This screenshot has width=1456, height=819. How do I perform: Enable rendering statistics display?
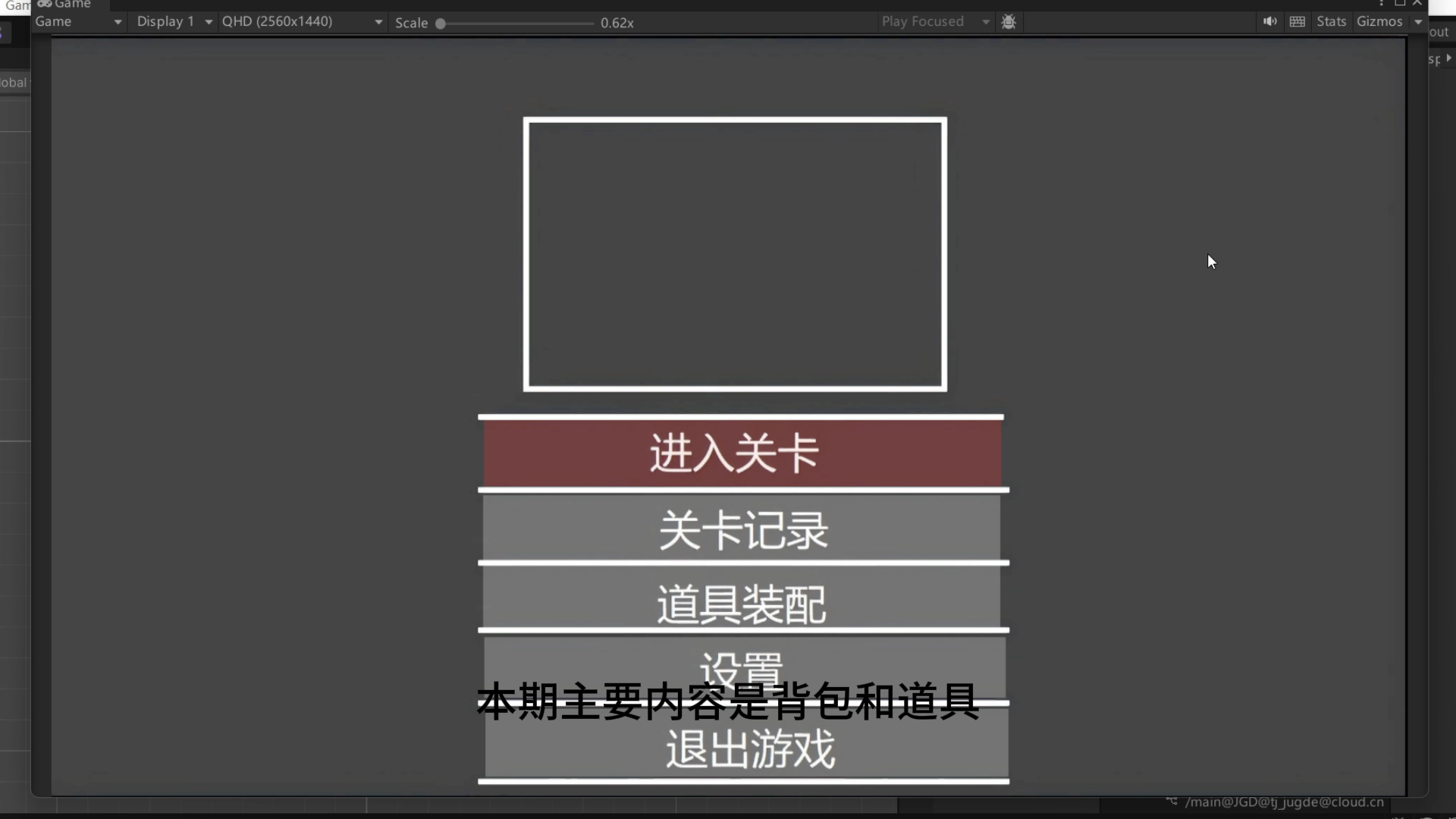1331,21
